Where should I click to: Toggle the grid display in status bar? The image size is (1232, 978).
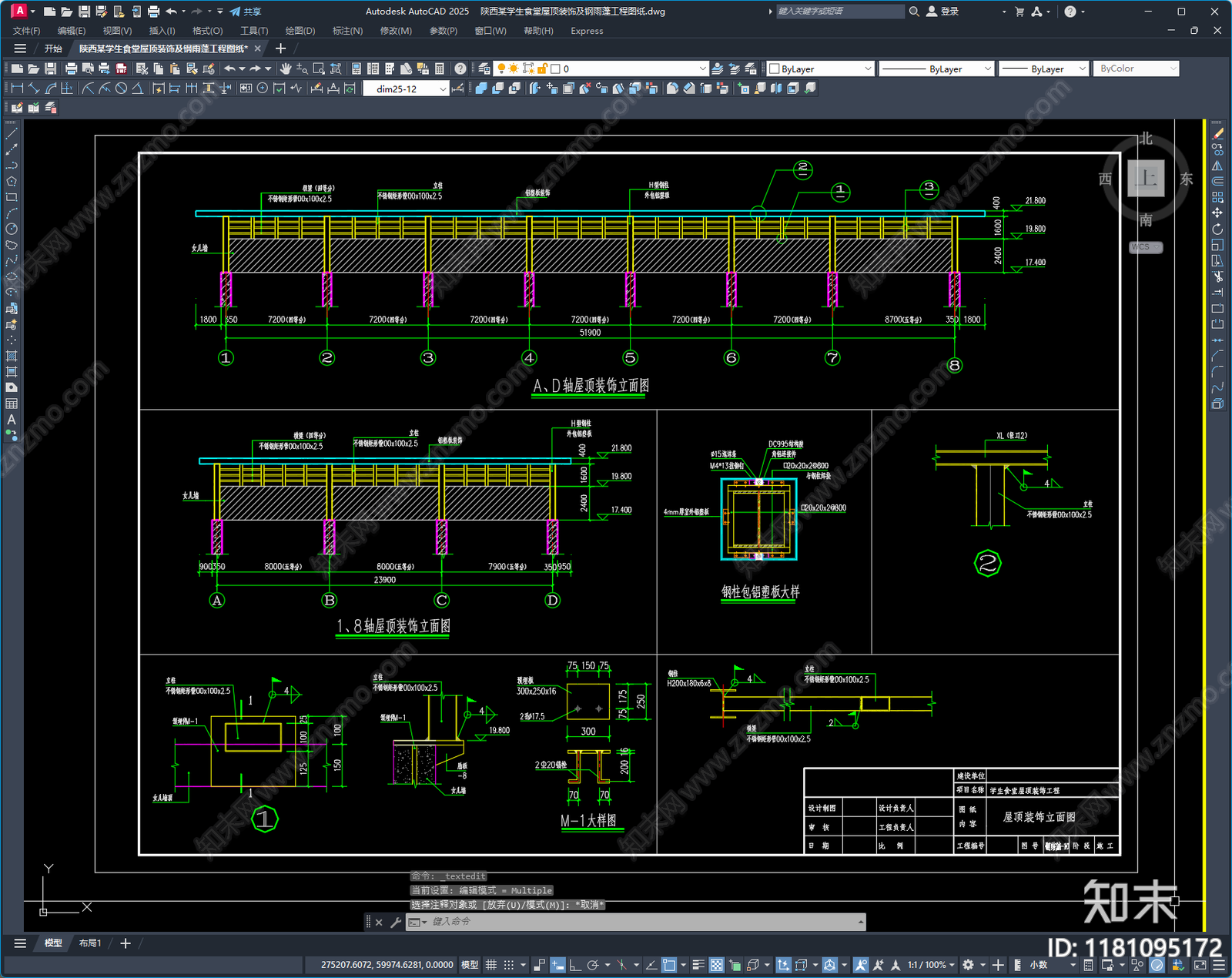point(490,965)
